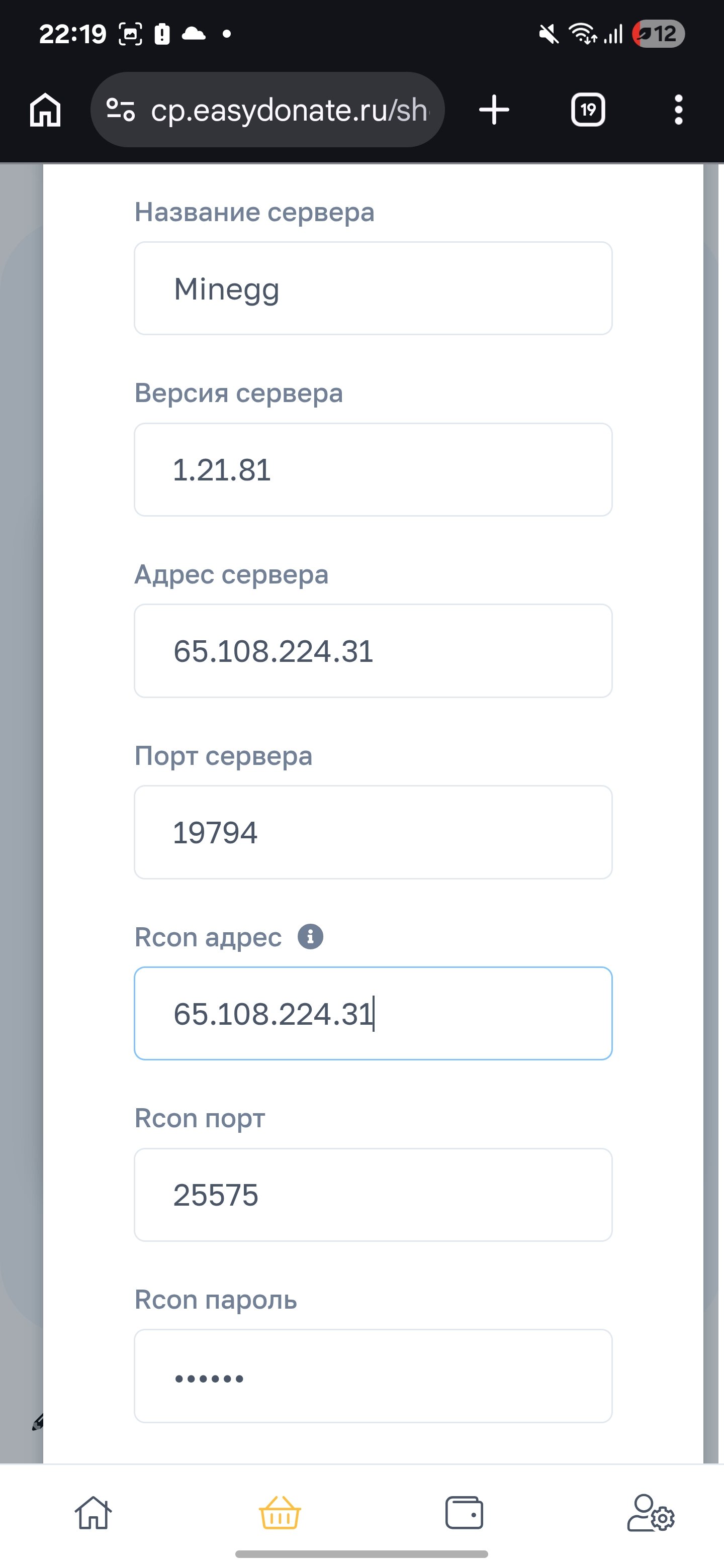Focus the Название сервера field with Minegg
This screenshot has width=724, height=1568.
(x=373, y=288)
